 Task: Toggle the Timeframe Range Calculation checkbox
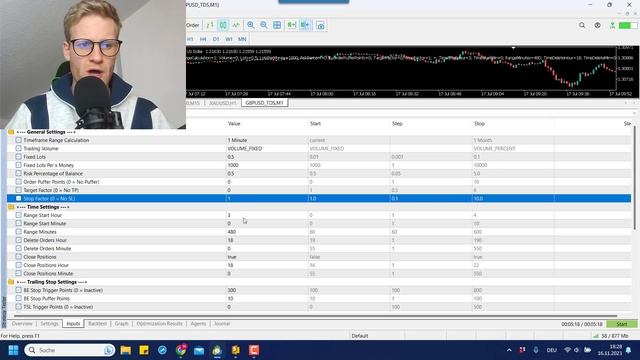(18, 140)
